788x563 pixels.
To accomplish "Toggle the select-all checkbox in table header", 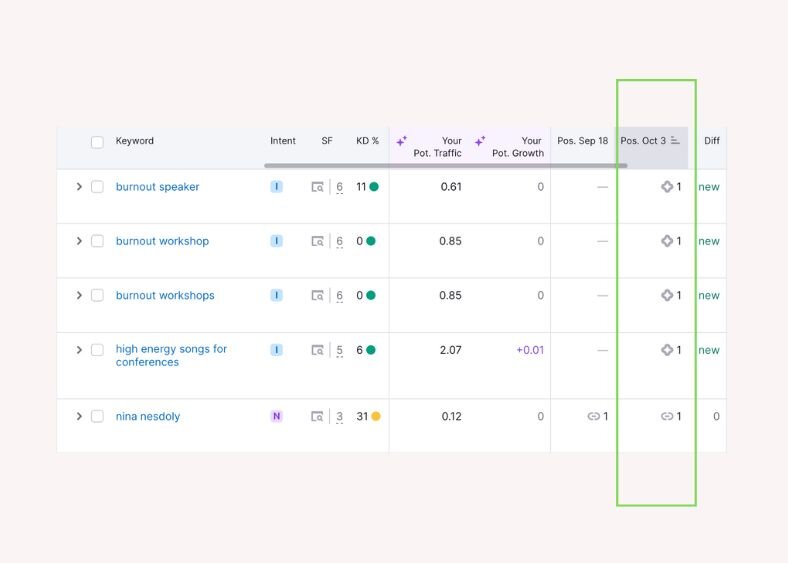I will (x=97, y=142).
